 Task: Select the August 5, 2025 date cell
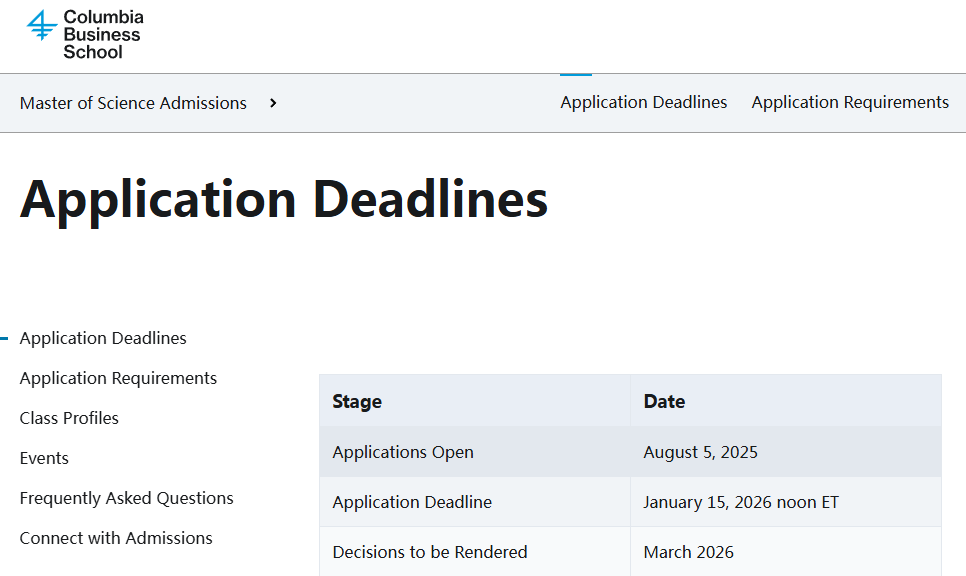(x=785, y=452)
